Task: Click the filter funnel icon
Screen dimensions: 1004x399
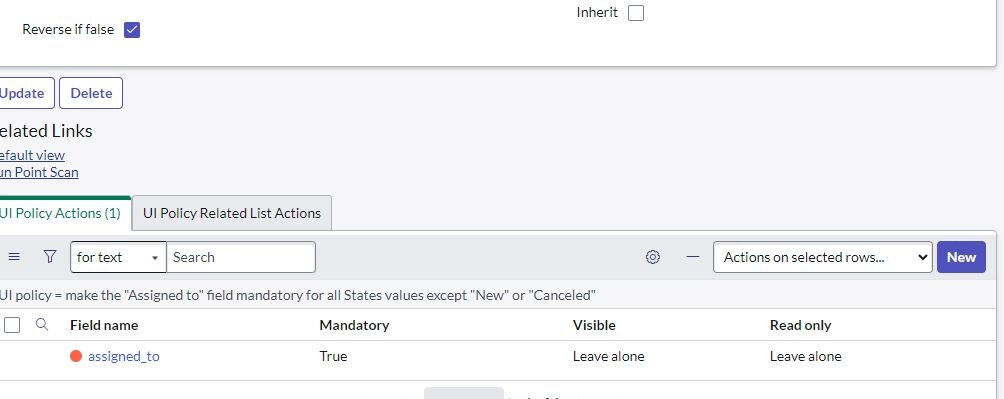Action: pos(50,257)
